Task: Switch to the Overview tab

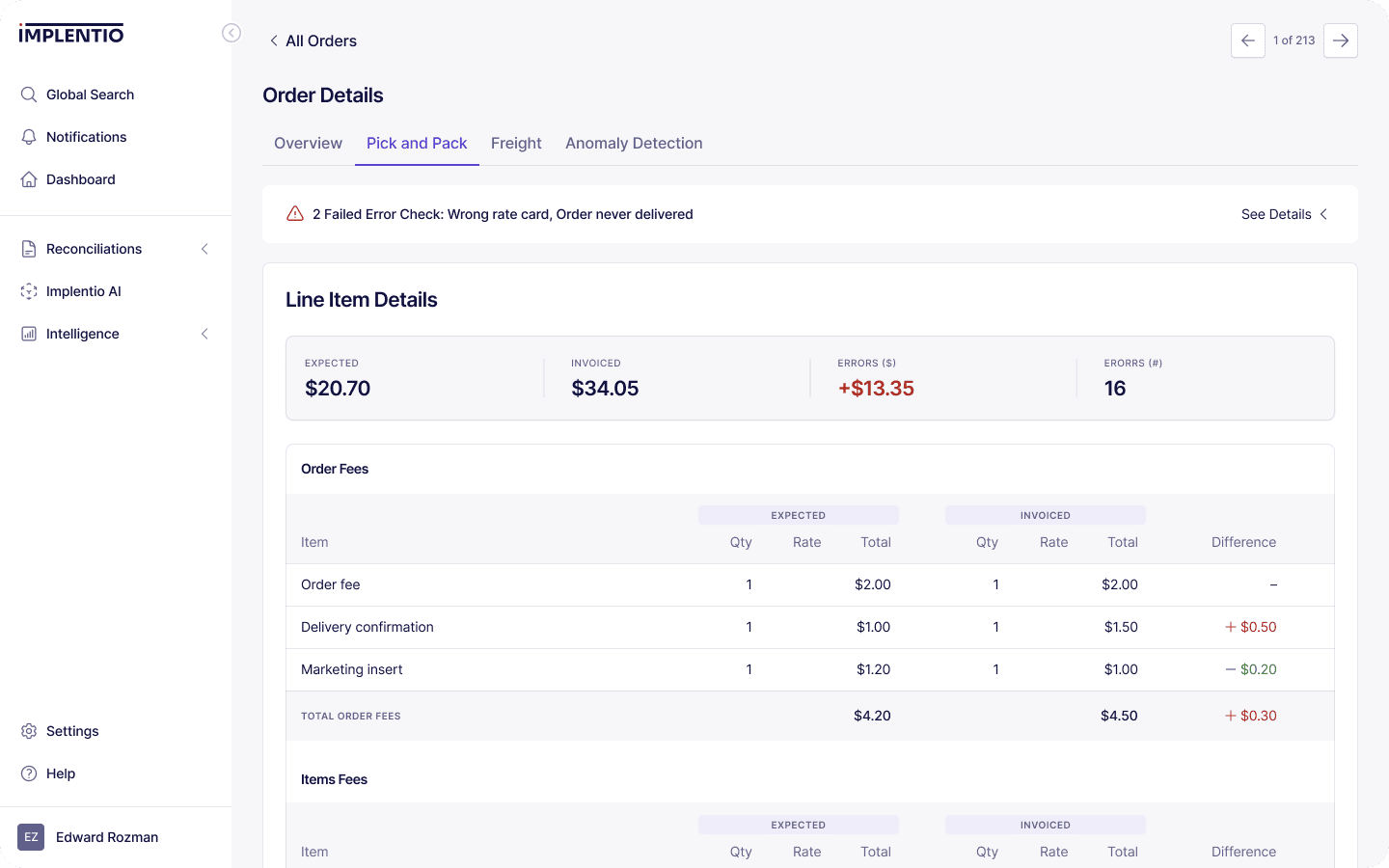Action: pos(308,143)
